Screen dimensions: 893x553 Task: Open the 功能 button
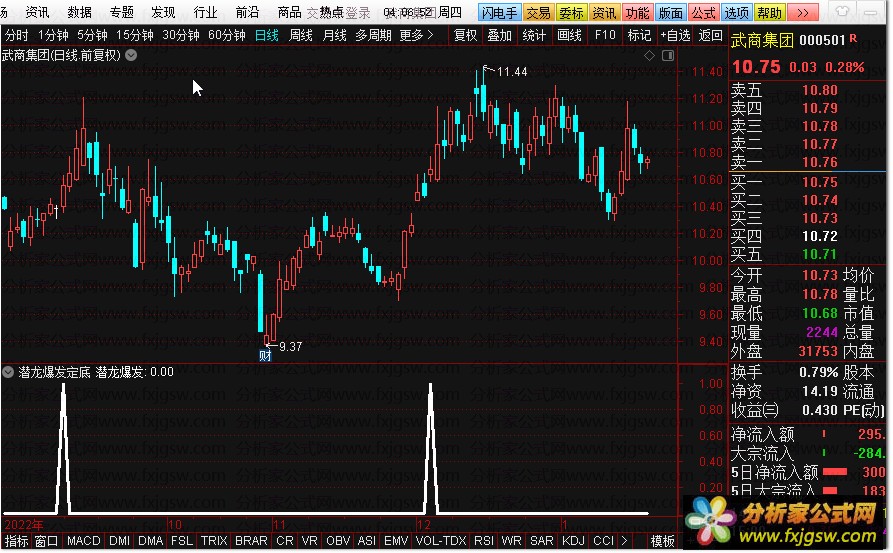click(x=637, y=13)
